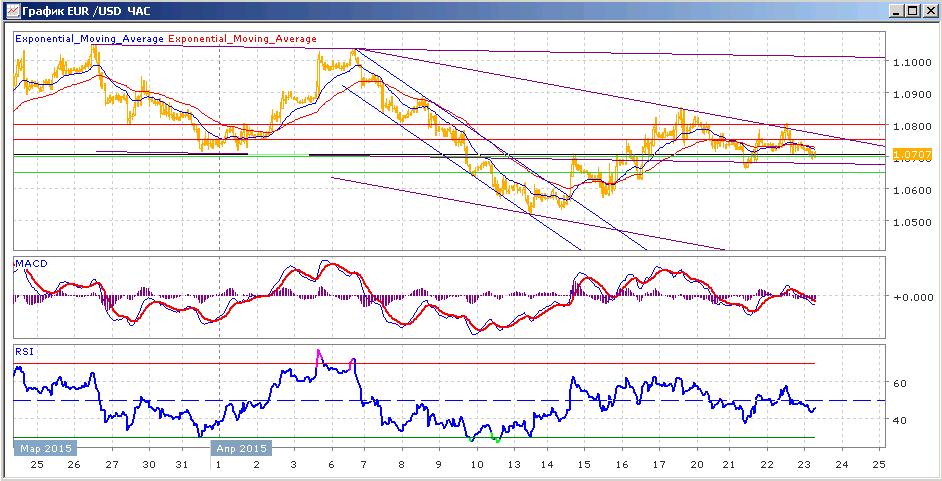This screenshot has width=942, height=481.
Task: Select the red Exponential_Moving_Average label
Action: point(242,38)
